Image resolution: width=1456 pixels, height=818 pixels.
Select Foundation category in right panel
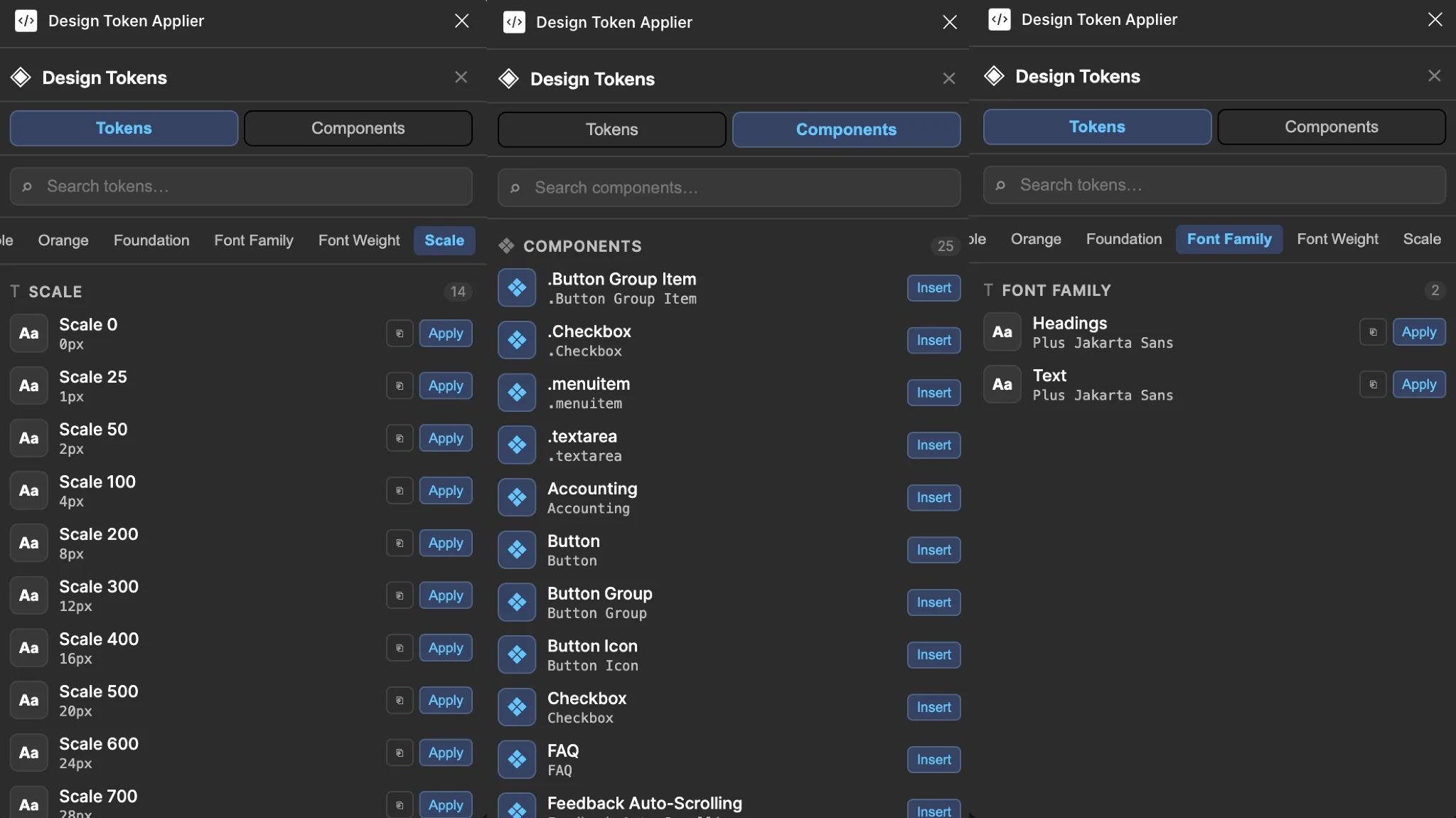tap(1124, 239)
